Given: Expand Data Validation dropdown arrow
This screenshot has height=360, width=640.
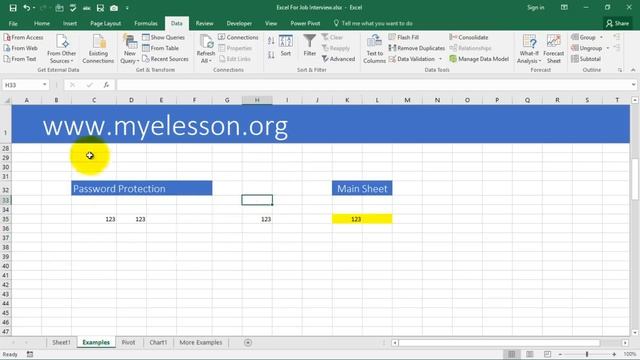Looking at the screenshot, I should coord(440,59).
